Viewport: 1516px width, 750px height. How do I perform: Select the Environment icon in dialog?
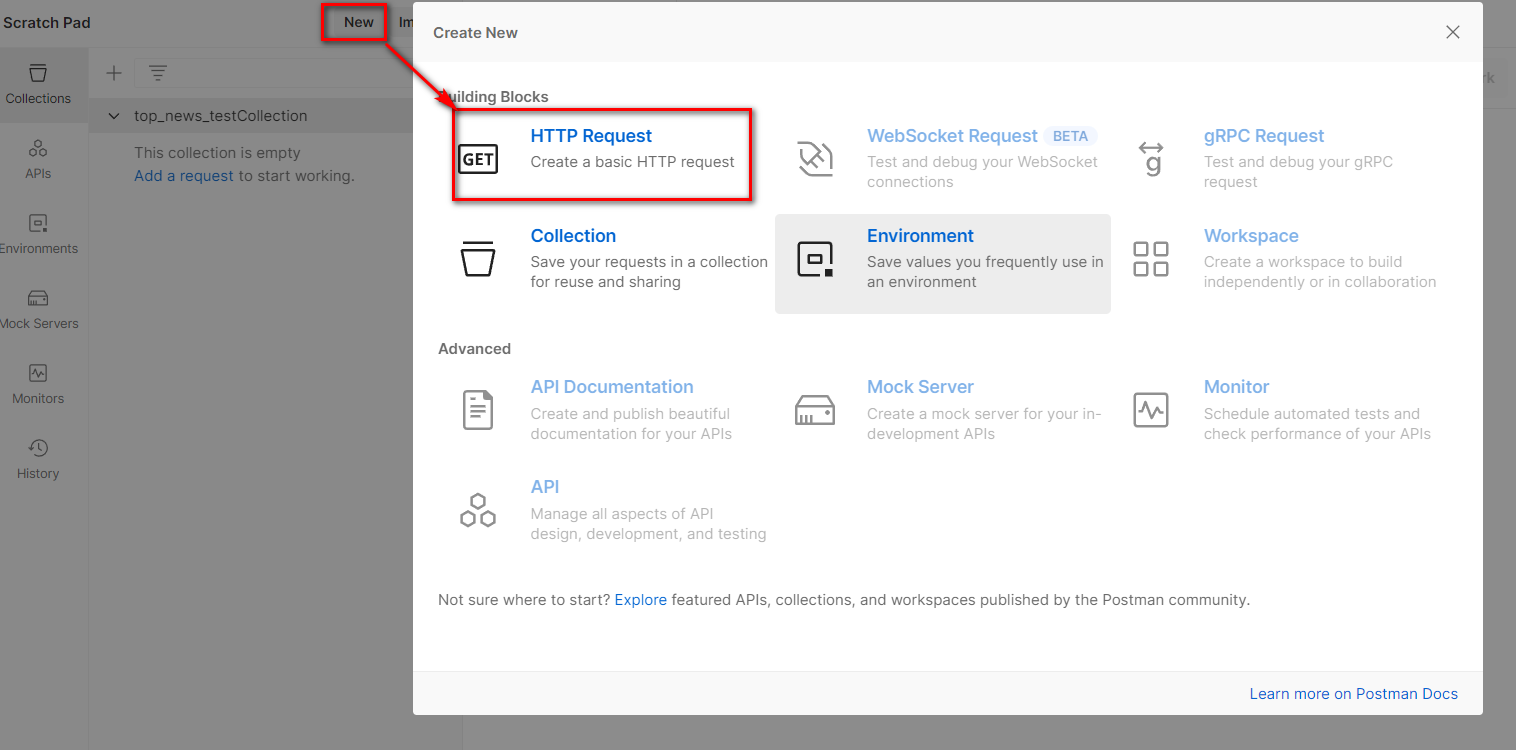815,258
